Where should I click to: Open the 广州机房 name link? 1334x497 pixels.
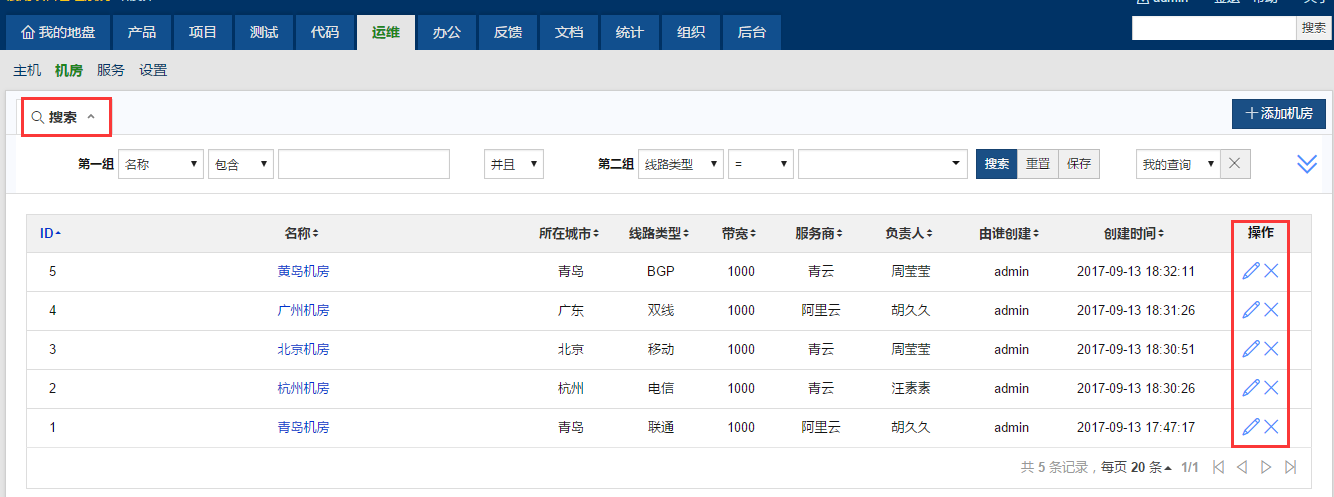tap(303, 310)
